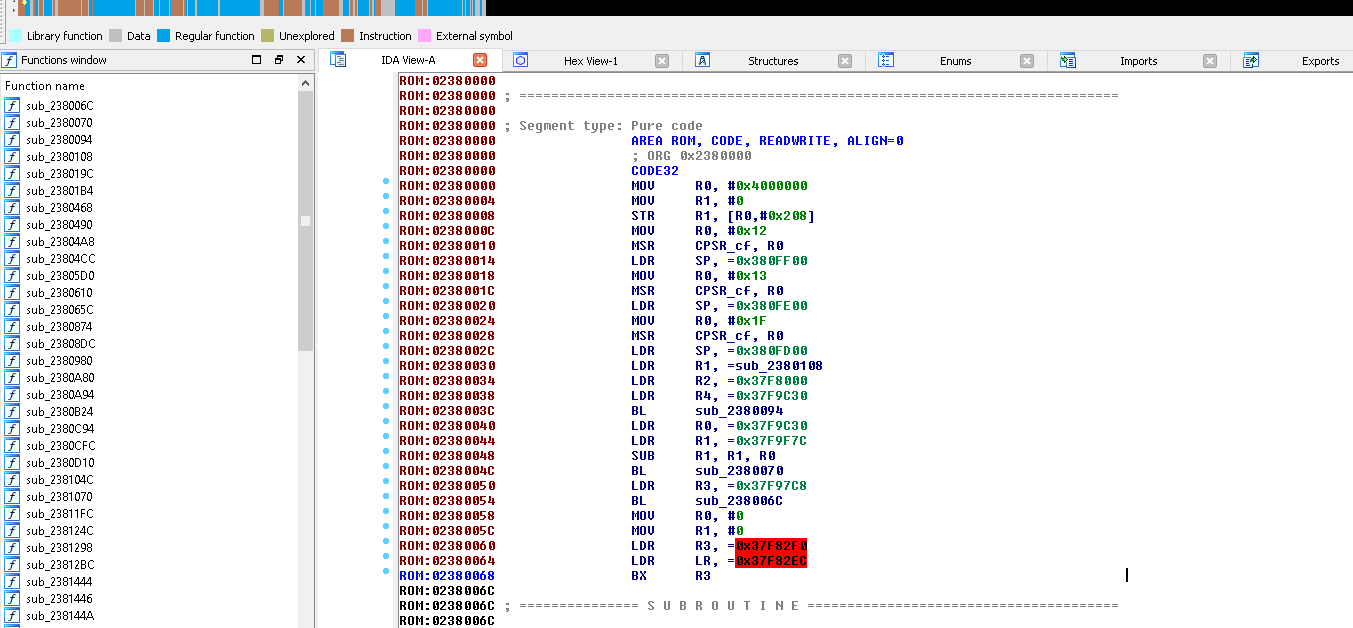Image resolution: width=1353 pixels, height=628 pixels.
Task: Click function icon beside sub_238006C
Action: (12, 105)
